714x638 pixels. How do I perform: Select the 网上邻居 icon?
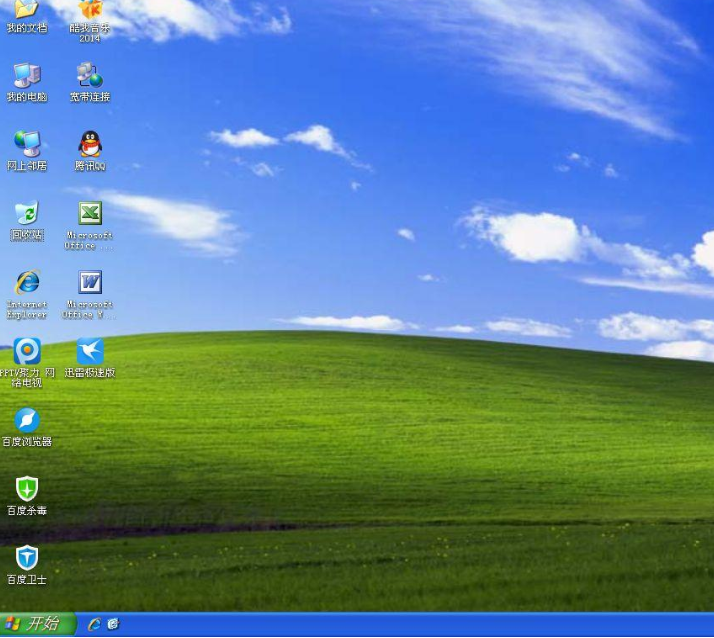[26, 144]
